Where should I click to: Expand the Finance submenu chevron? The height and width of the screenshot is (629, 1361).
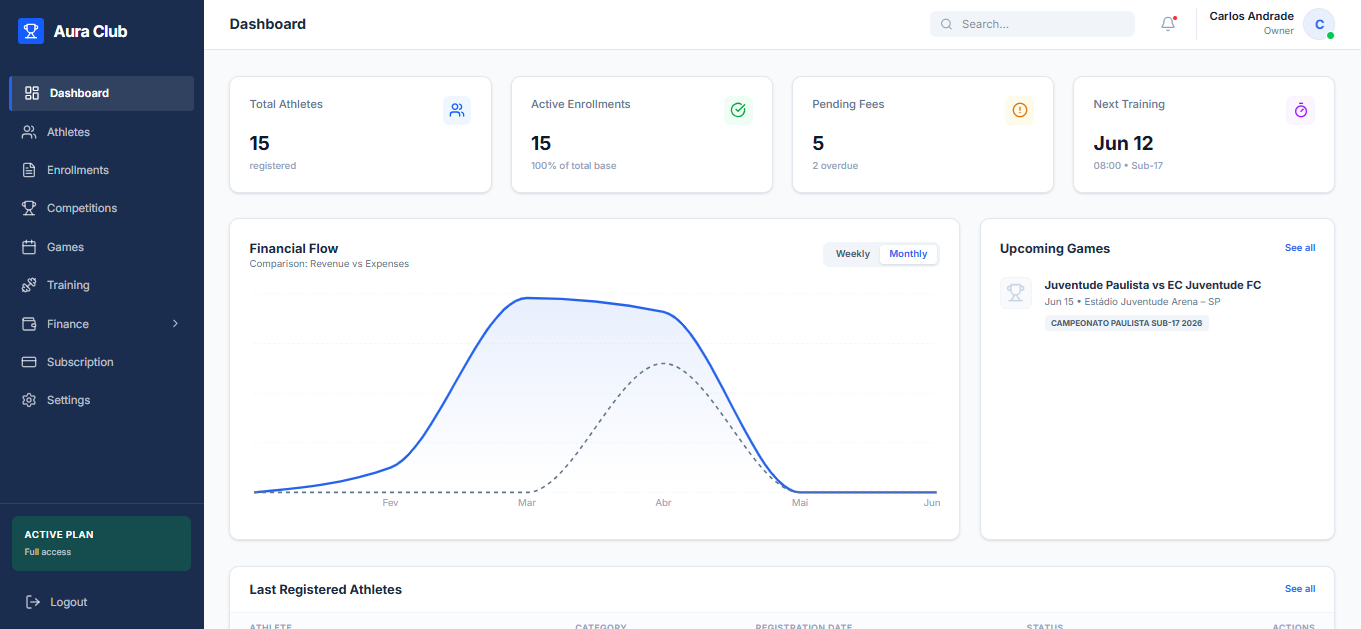(x=175, y=324)
